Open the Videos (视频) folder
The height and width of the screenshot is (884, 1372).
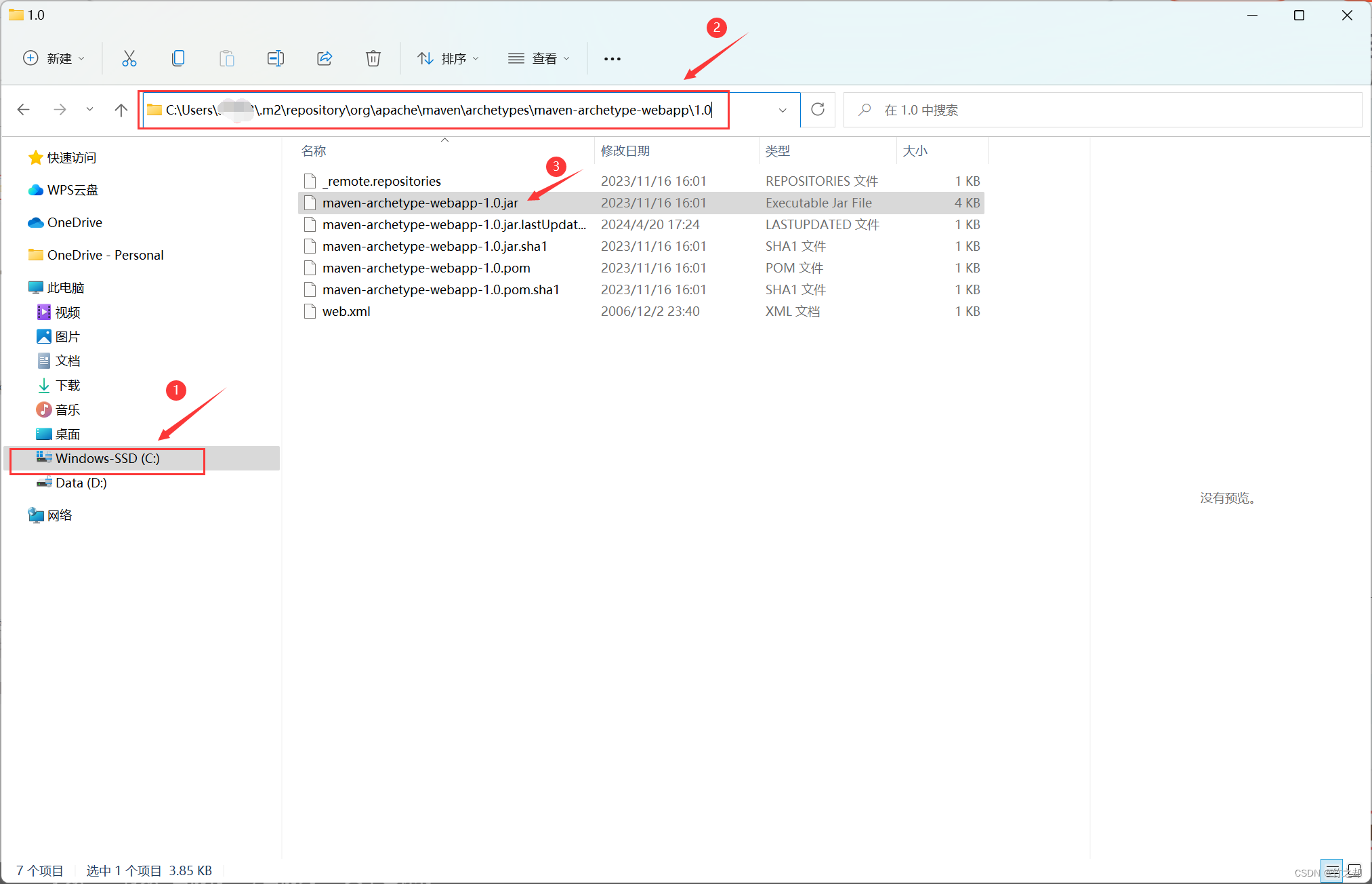58,312
